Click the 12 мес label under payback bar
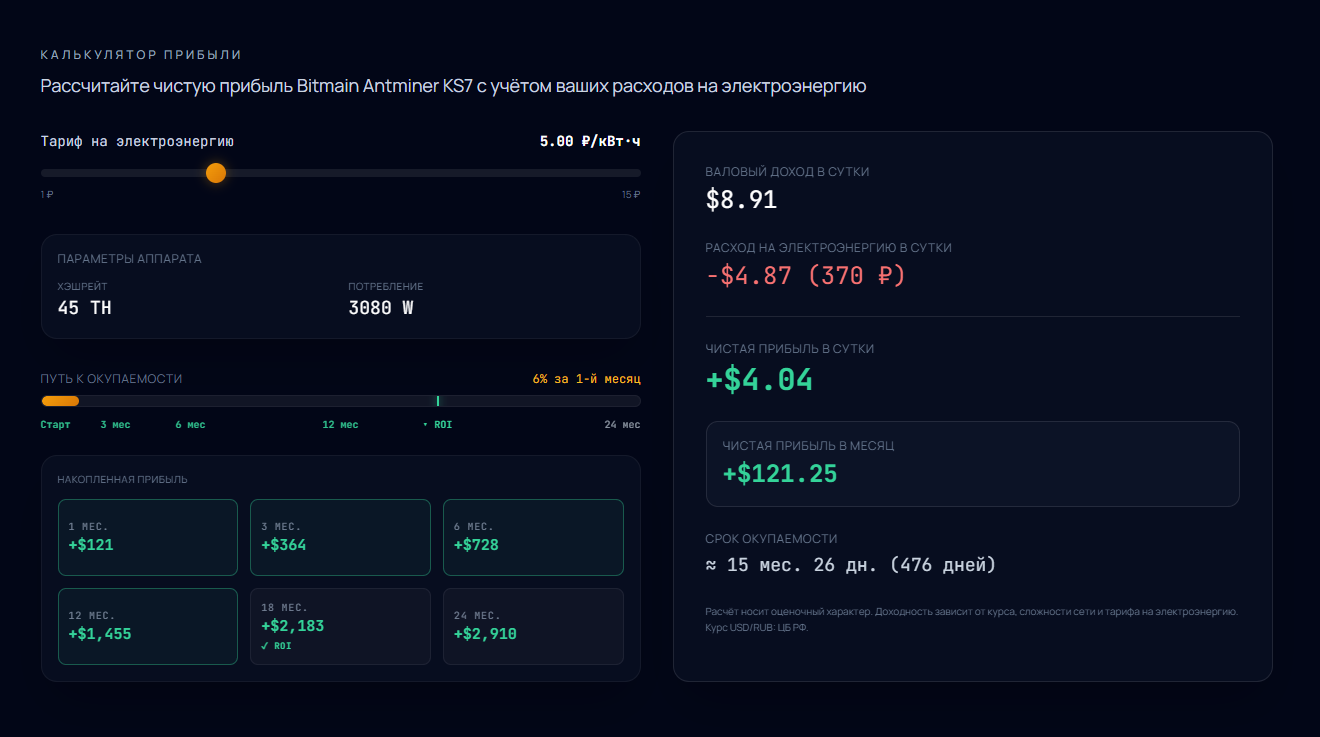The image size is (1320, 737). point(340,425)
